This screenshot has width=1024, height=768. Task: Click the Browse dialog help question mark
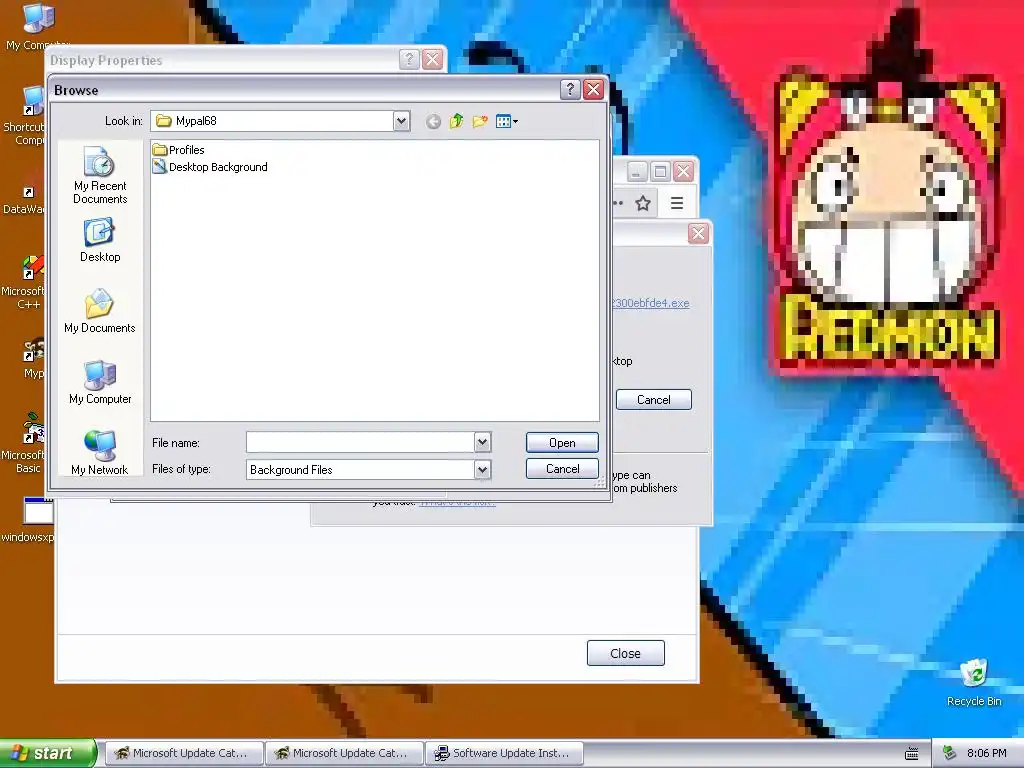click(x=570, y=89)
